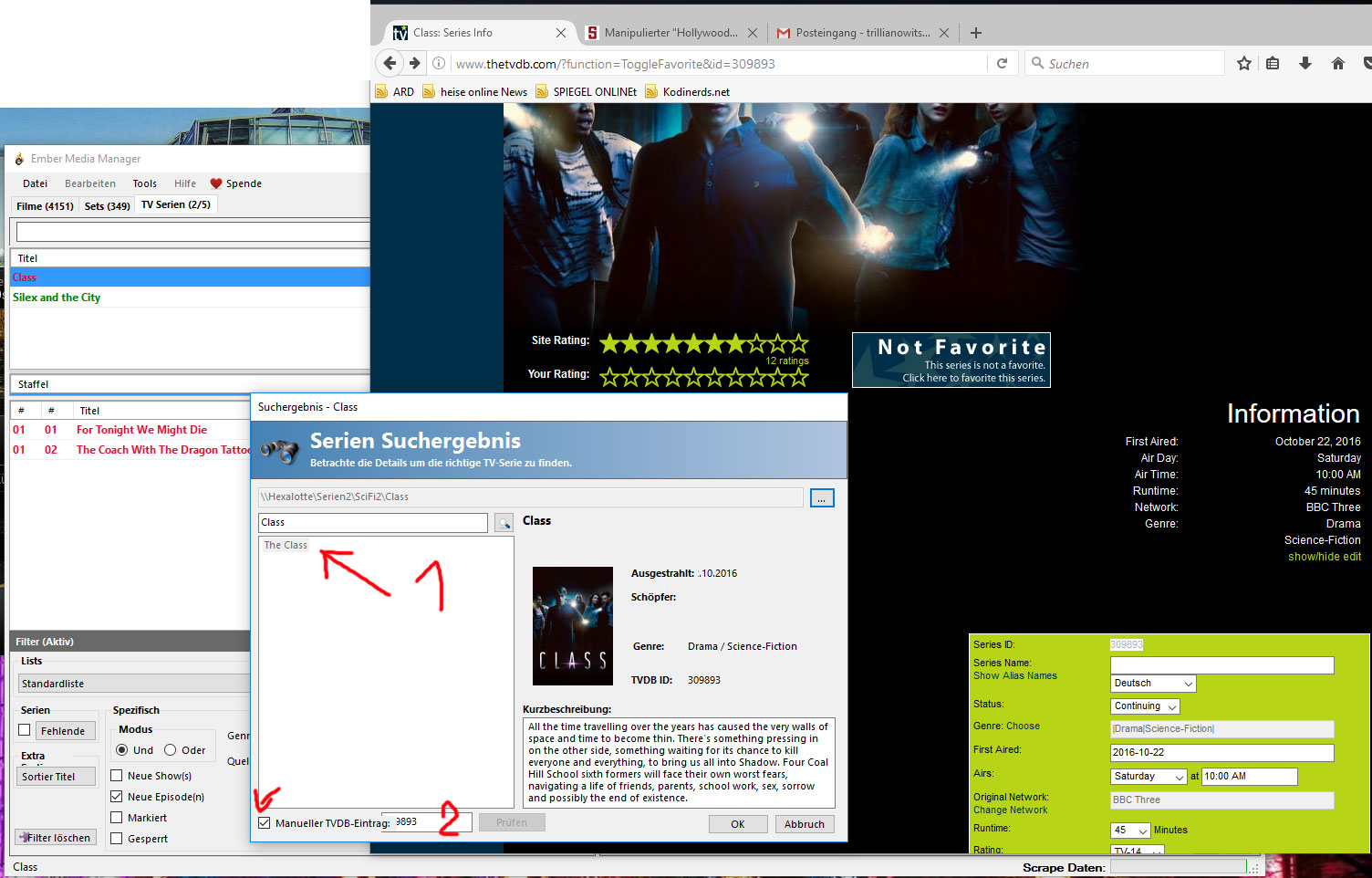The image size is (1372, 878).
Task: Click the Change Network link
Action: pyautogui.click(x=1010, y=810)
